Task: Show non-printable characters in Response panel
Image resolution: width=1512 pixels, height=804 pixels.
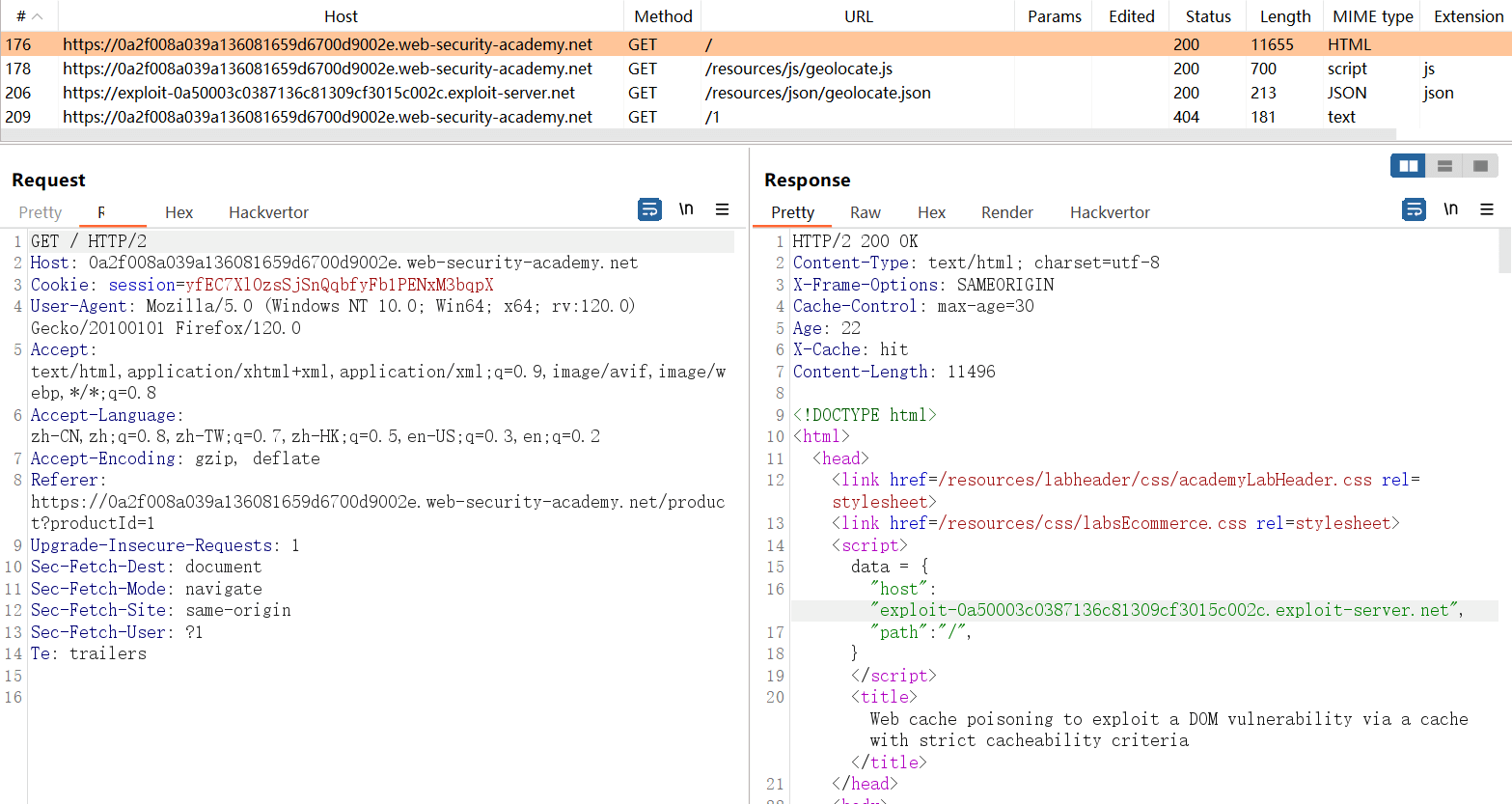Action: coord(1450,209)
